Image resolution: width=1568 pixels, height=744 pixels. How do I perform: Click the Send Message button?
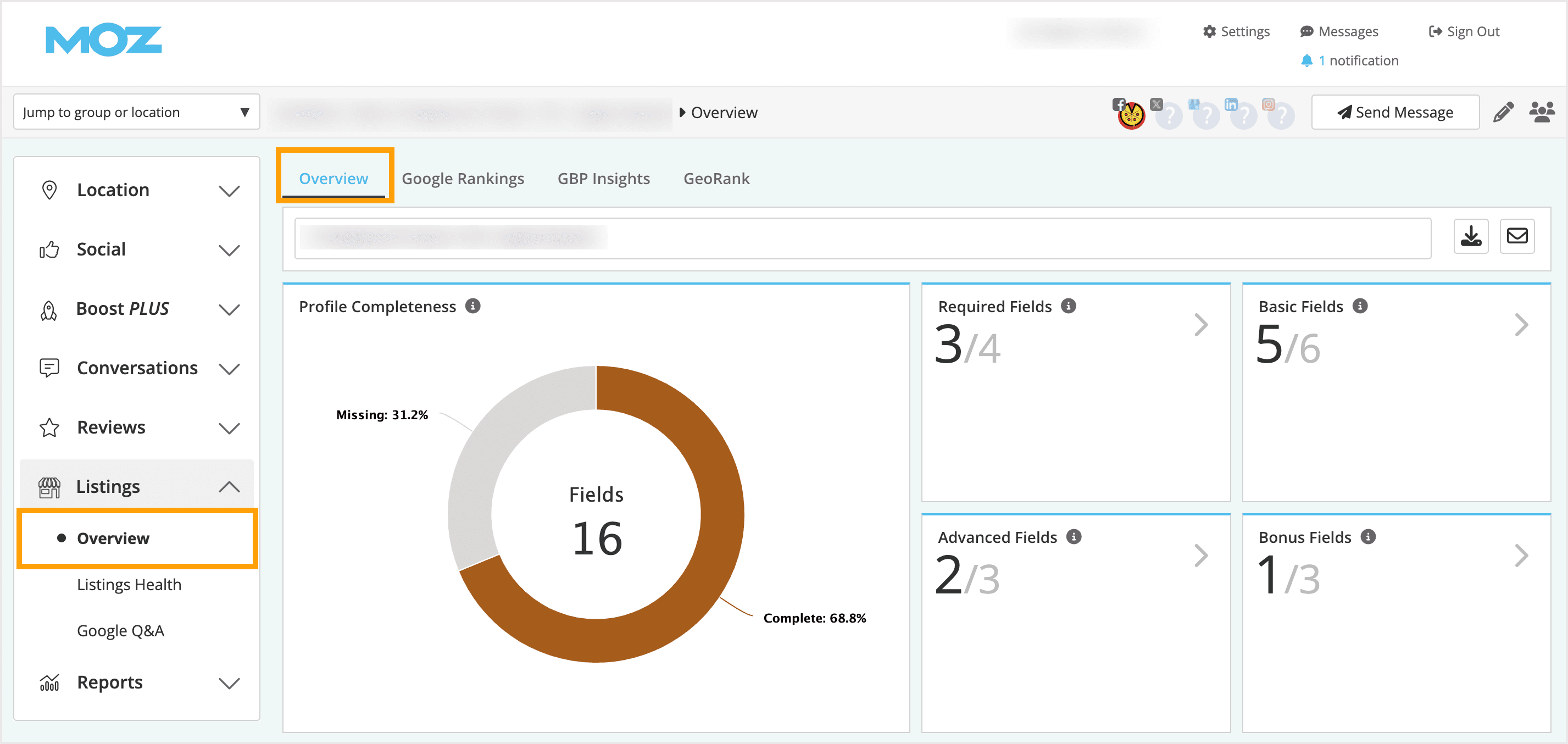tap(1394, 113)
